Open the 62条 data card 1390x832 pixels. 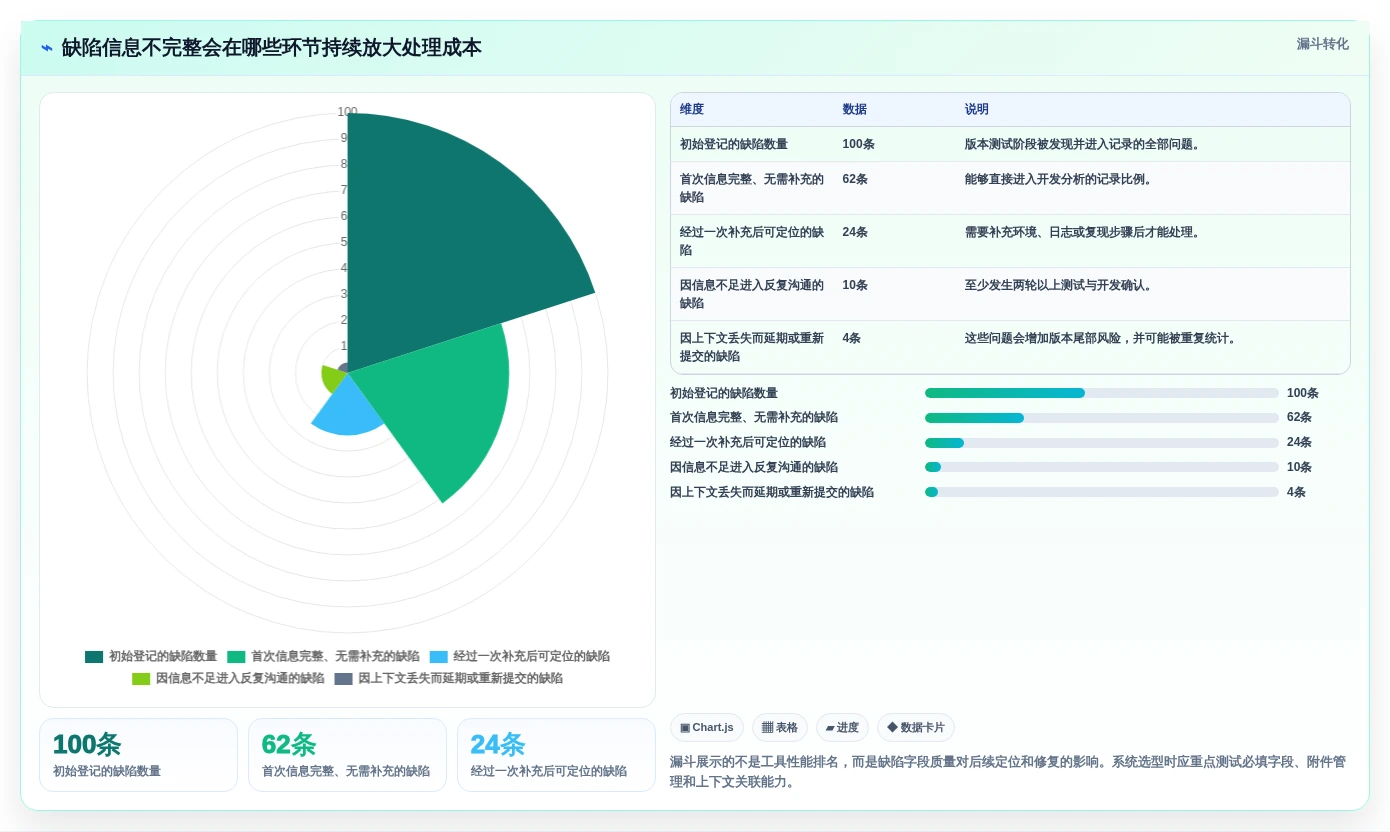(347, 755)
